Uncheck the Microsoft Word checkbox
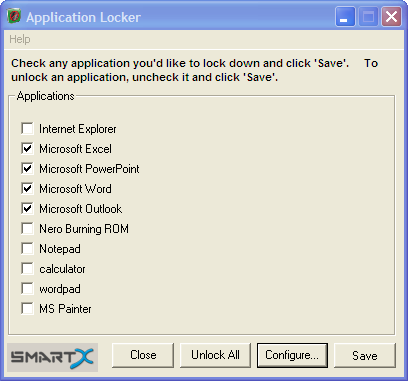Image resolution: width=408 pixels, height=381 pixels. tap(27, 188)
